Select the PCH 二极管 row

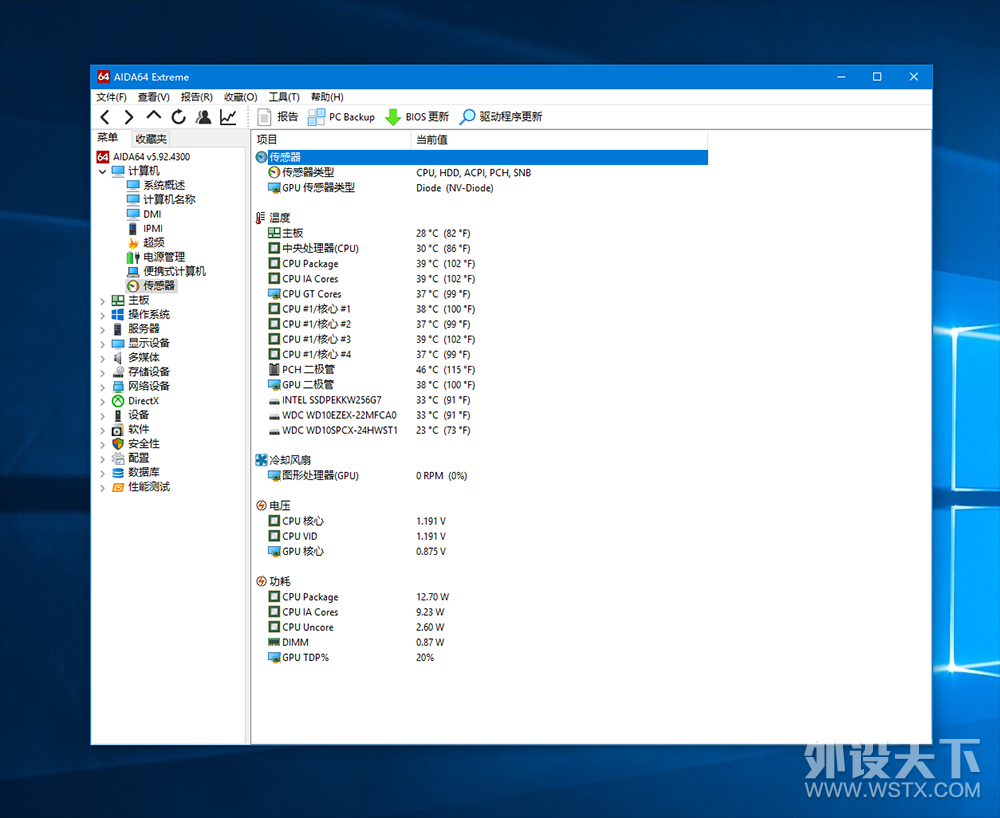[x=481, y=370]
